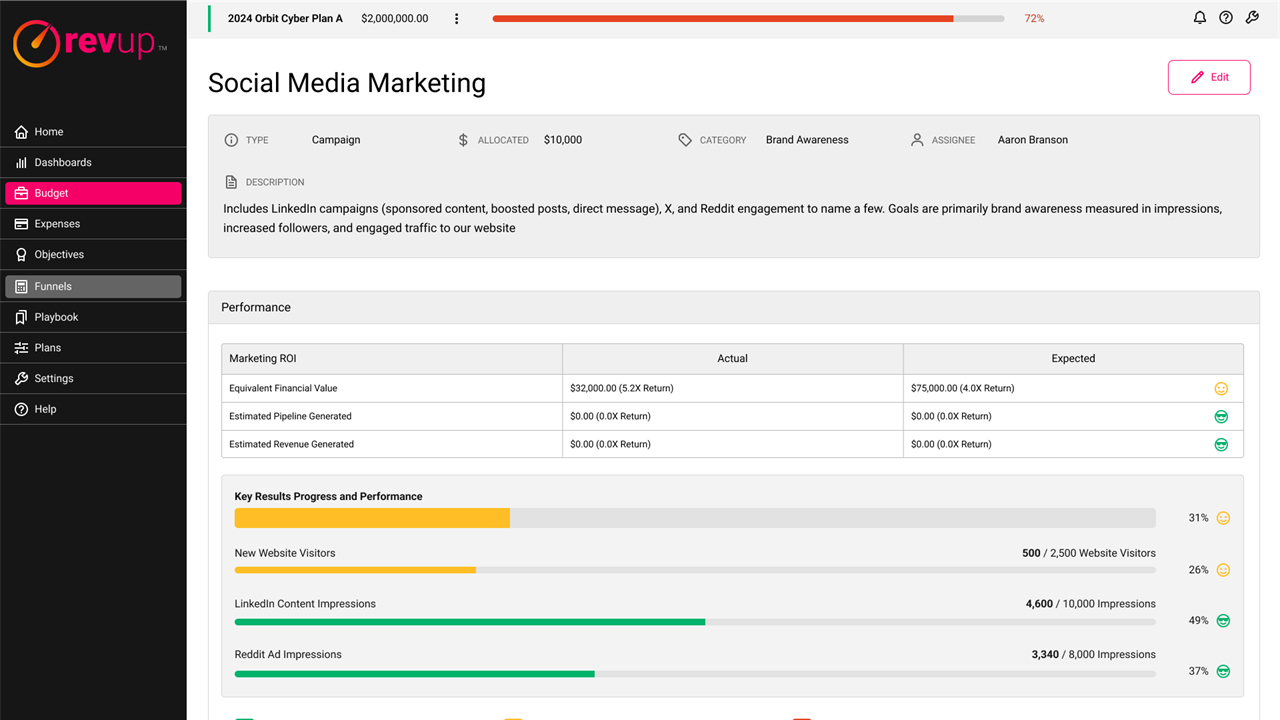
Task: Click the 2024 Orbit Cyber Plan A name
Action: (x=285, y=19)
